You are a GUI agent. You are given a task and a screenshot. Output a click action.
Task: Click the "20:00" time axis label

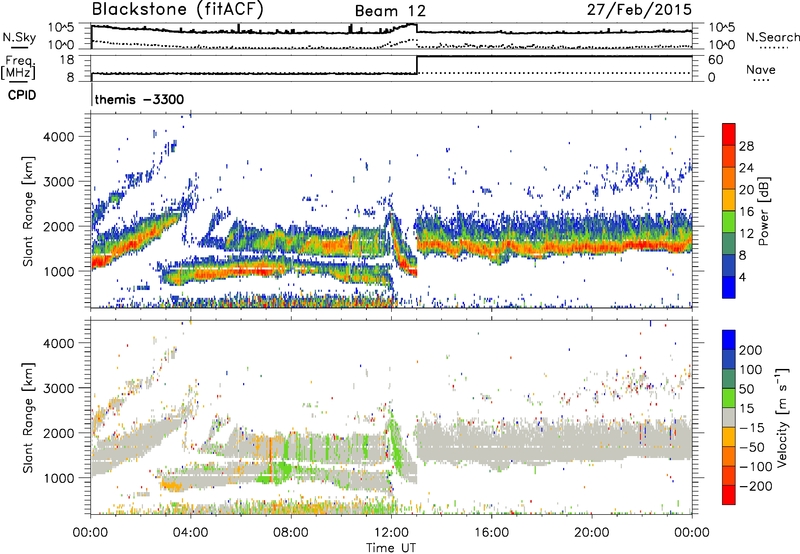(x=592, y=533)
